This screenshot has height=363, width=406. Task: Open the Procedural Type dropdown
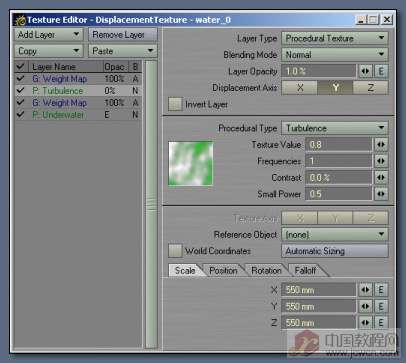(335, 128)
